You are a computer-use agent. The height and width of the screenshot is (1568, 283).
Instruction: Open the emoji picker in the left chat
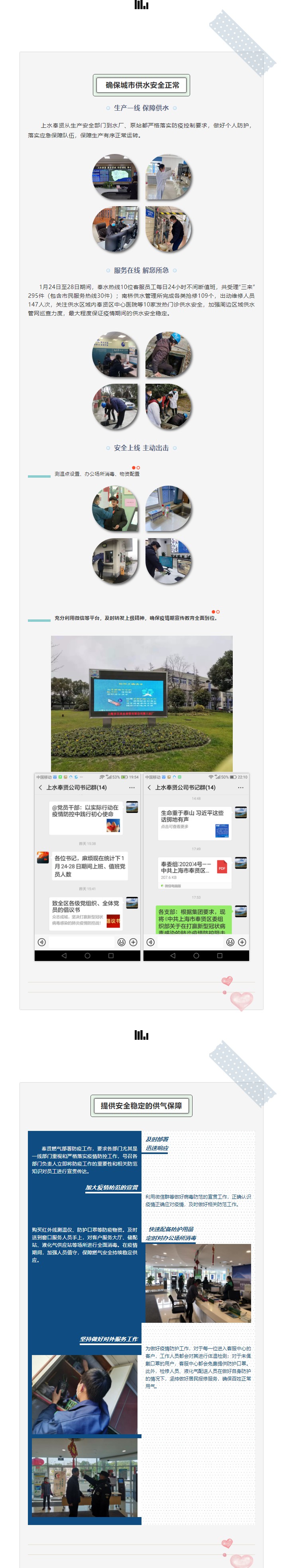coord(122,942)
